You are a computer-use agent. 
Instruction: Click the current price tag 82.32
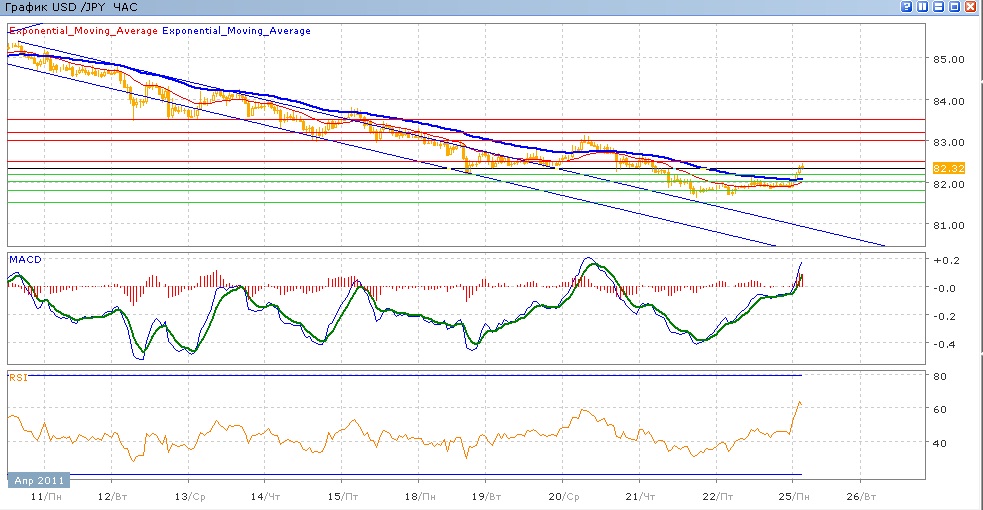[x=947, y=168]
